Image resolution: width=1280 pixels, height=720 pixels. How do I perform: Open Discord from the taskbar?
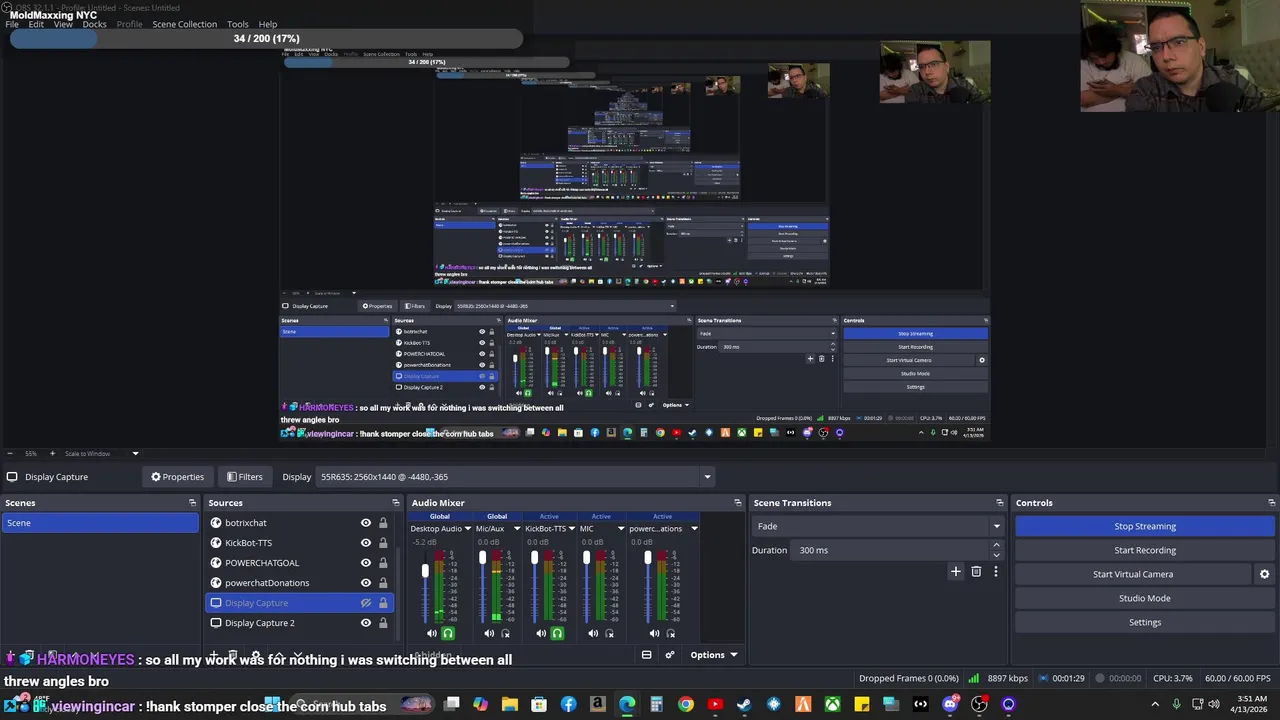point(950,705)
